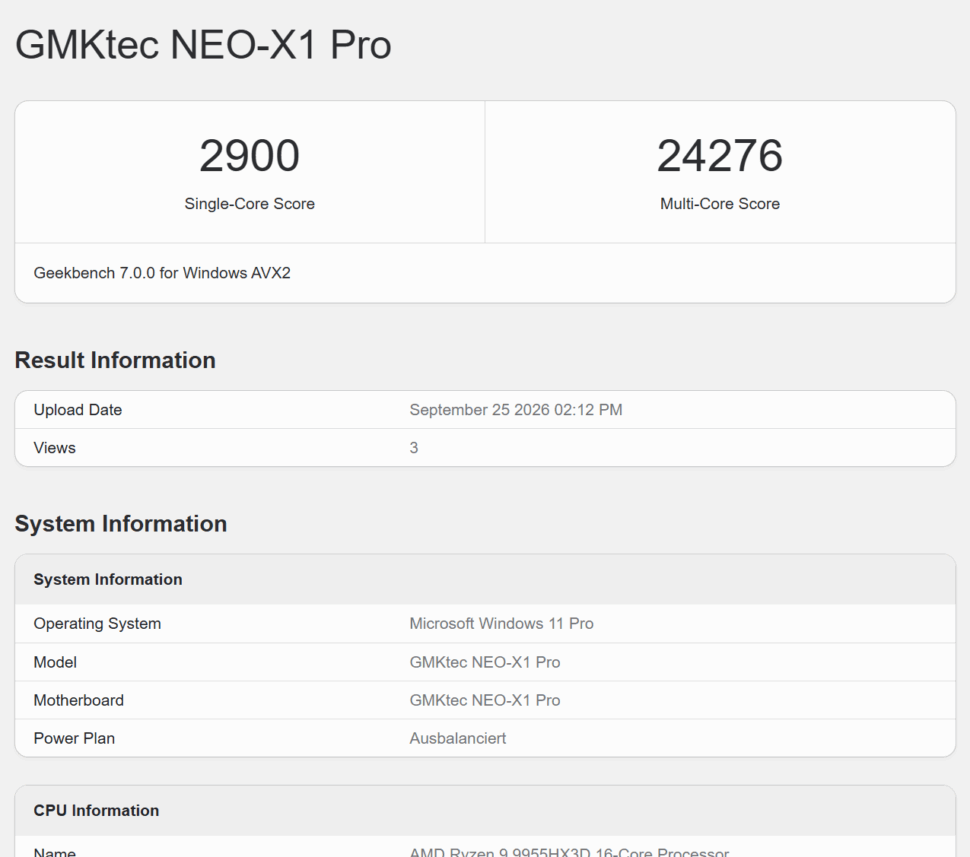Select the Microsoft Windows 11 Pro value
The width and height of the screenshot is (970, 857).
click(501, 624)
